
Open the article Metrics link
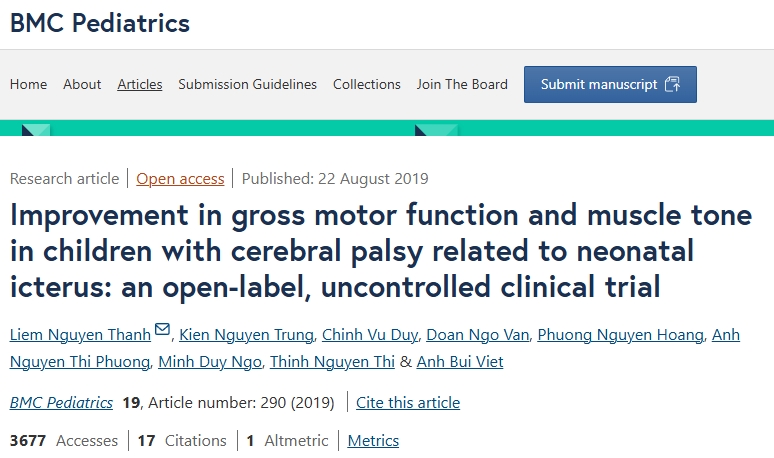[373, 441]
